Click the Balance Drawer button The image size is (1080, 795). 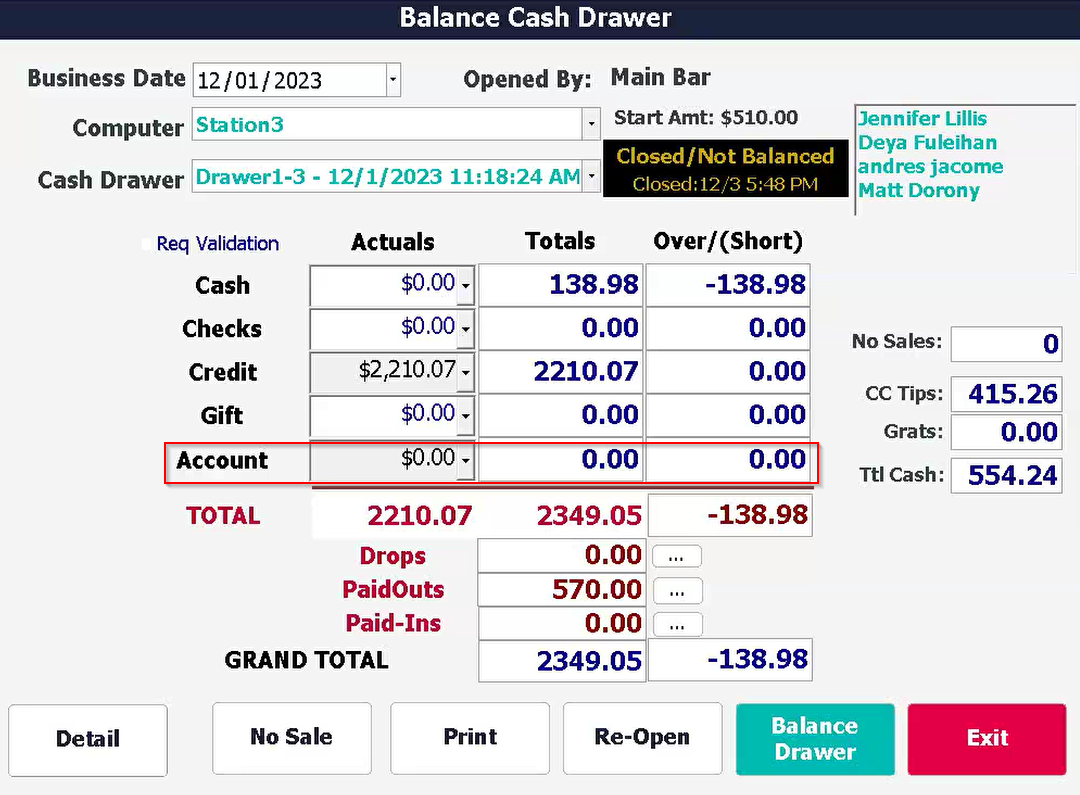point(815,739)
